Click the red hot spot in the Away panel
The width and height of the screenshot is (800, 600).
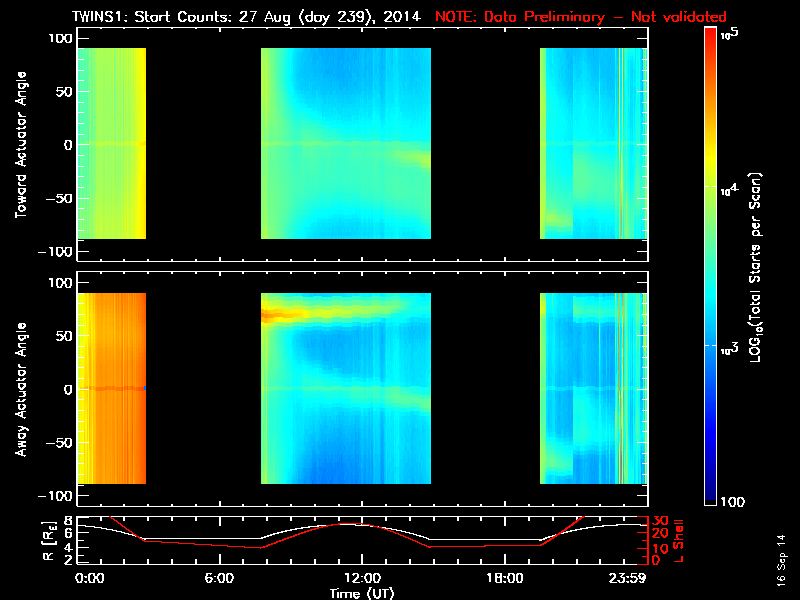(x=273, y=315)
